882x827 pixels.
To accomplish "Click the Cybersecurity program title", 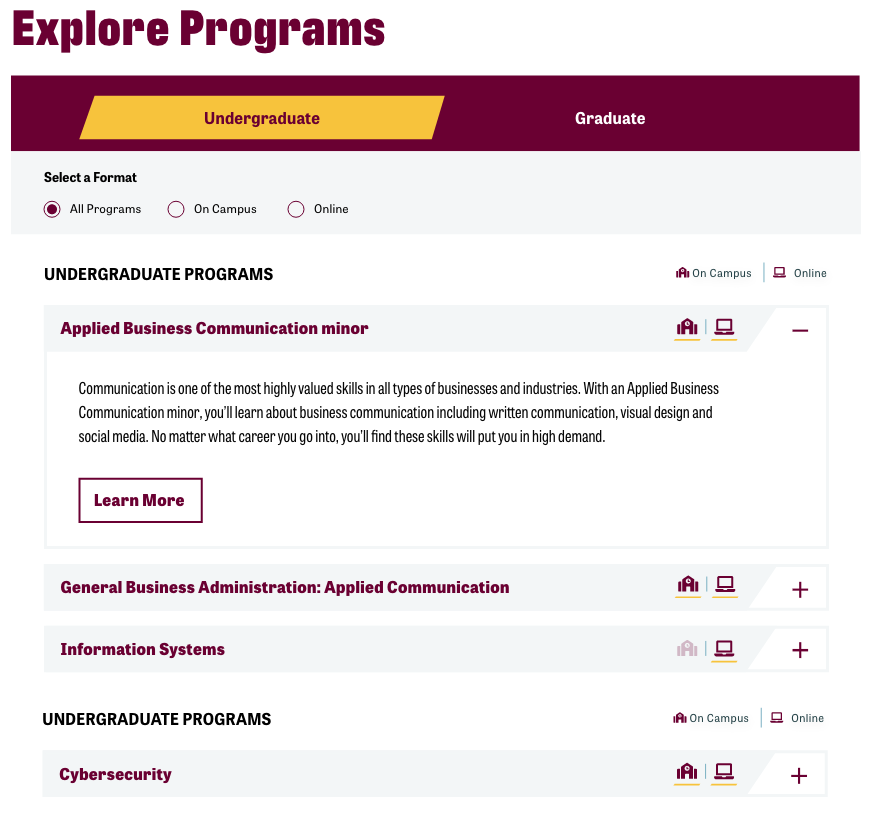I will [x=115, y=774].
